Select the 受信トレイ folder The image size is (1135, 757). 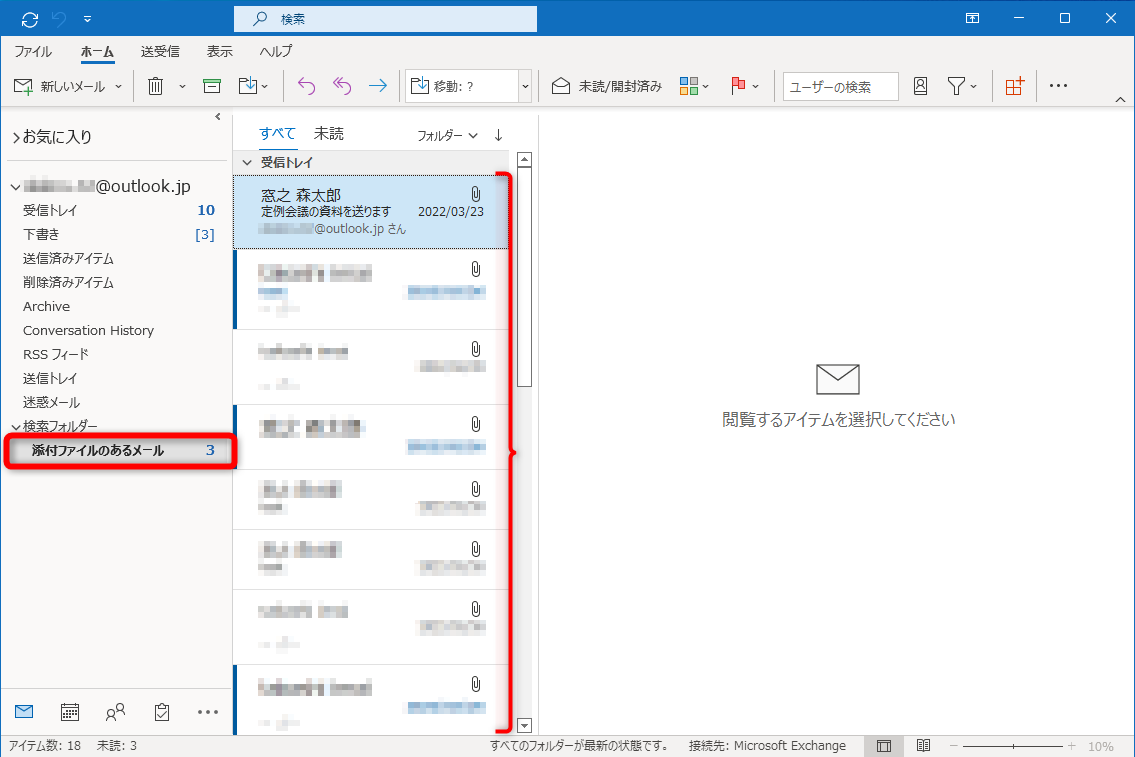coord(50,211)
